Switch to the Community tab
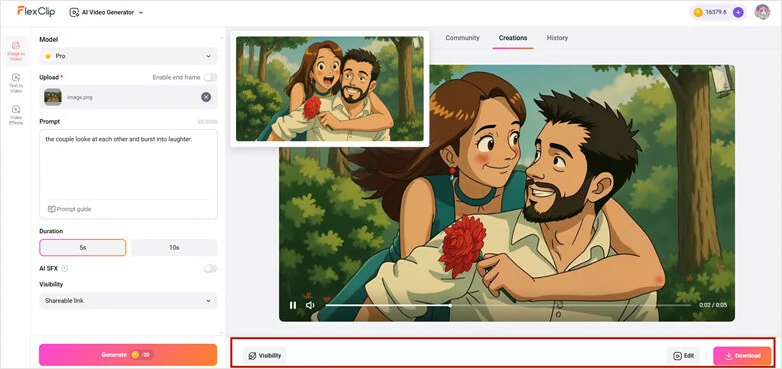Viewport: 782px width, 369px height. pyautogui.click(x=462, y=38)
